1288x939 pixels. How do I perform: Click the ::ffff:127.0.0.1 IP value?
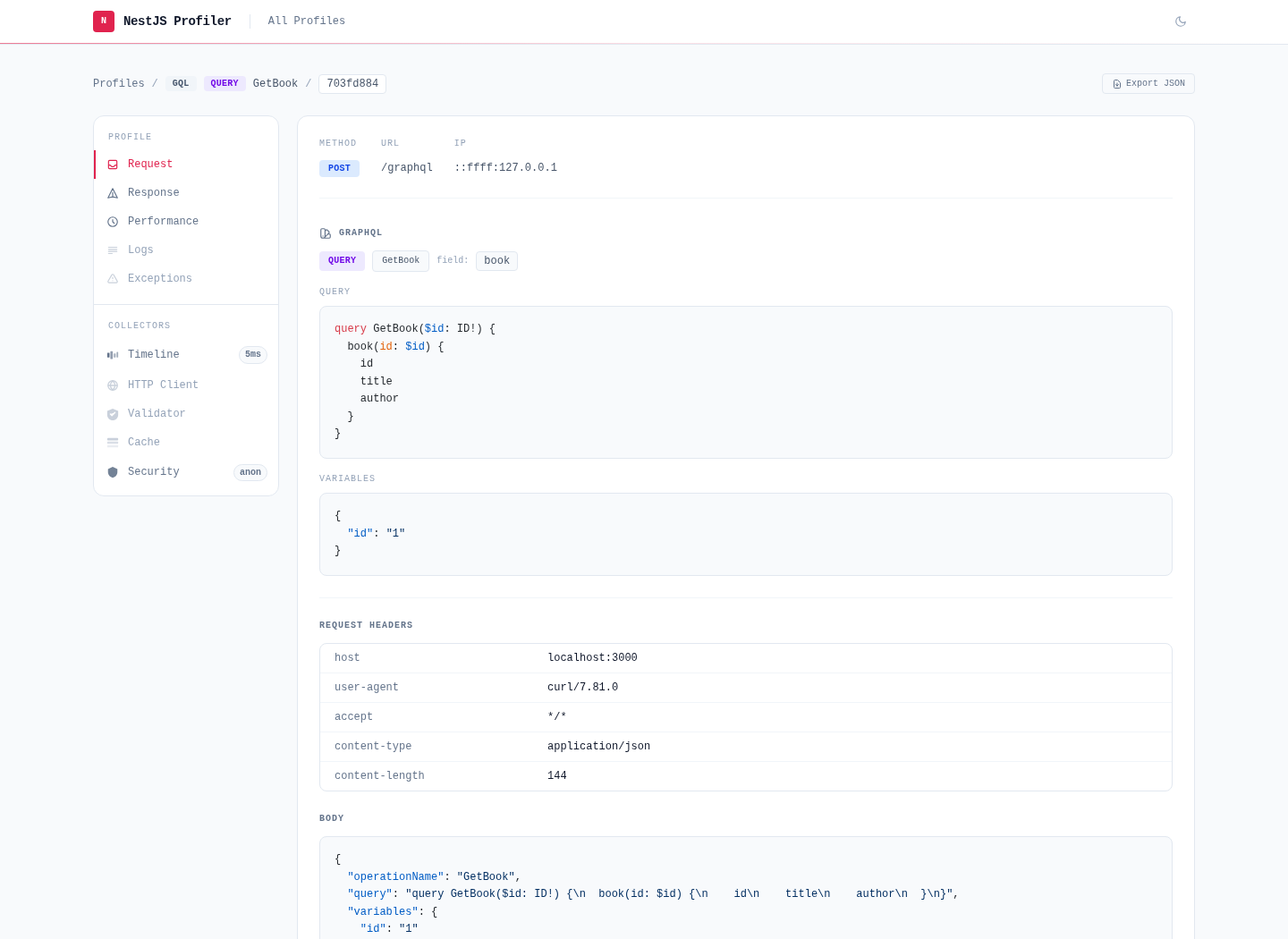pos(505,168)
